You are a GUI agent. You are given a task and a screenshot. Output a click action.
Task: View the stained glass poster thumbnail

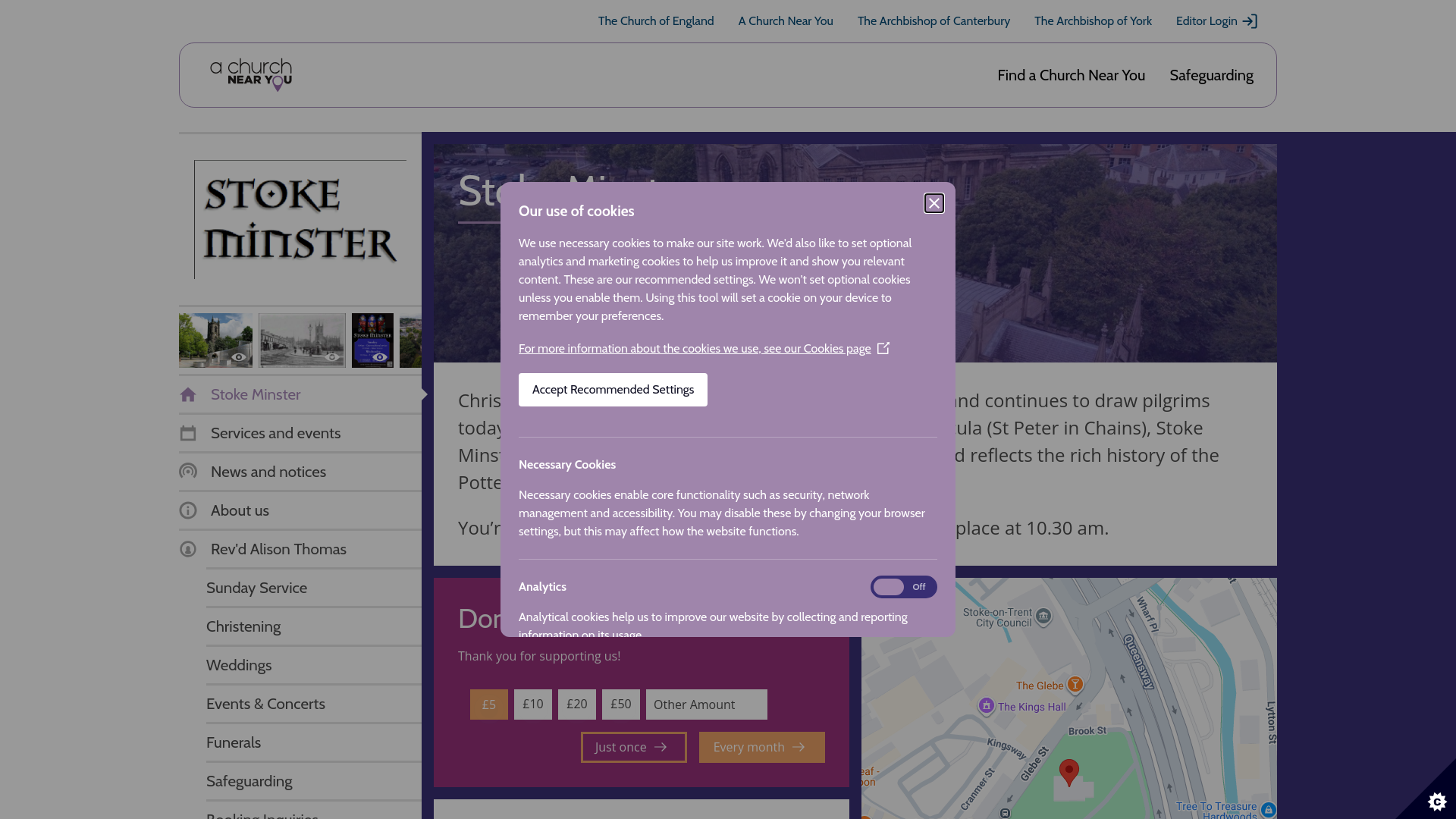pos(372,340)
